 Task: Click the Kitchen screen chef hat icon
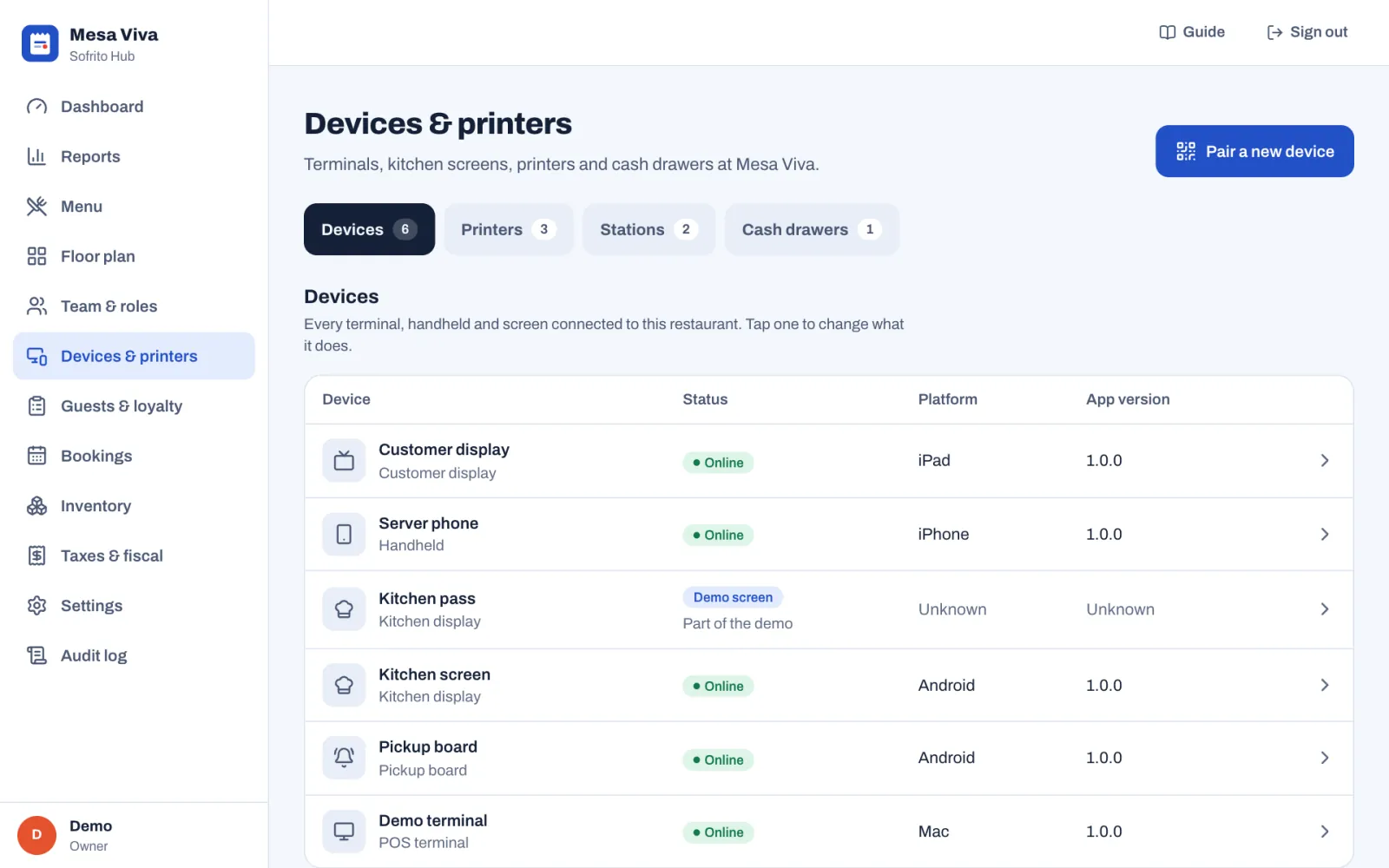(344, 685)
